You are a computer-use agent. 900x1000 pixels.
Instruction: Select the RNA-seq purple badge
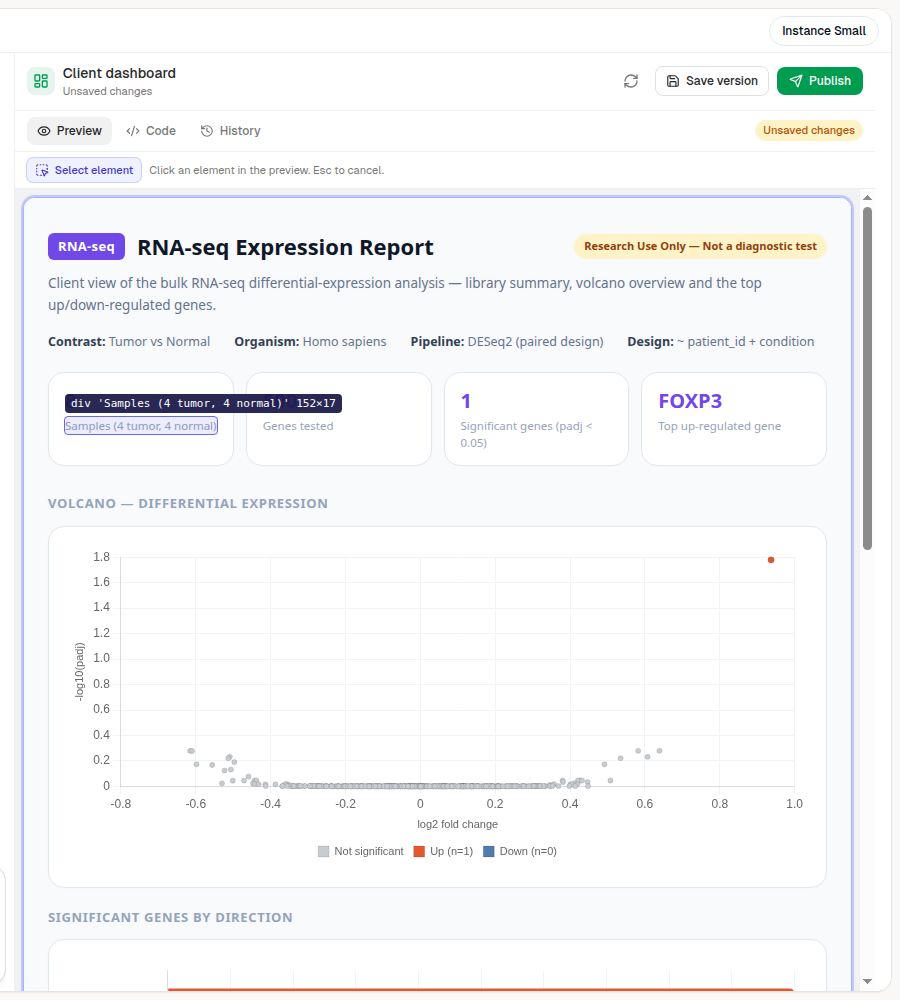(86, 247)
